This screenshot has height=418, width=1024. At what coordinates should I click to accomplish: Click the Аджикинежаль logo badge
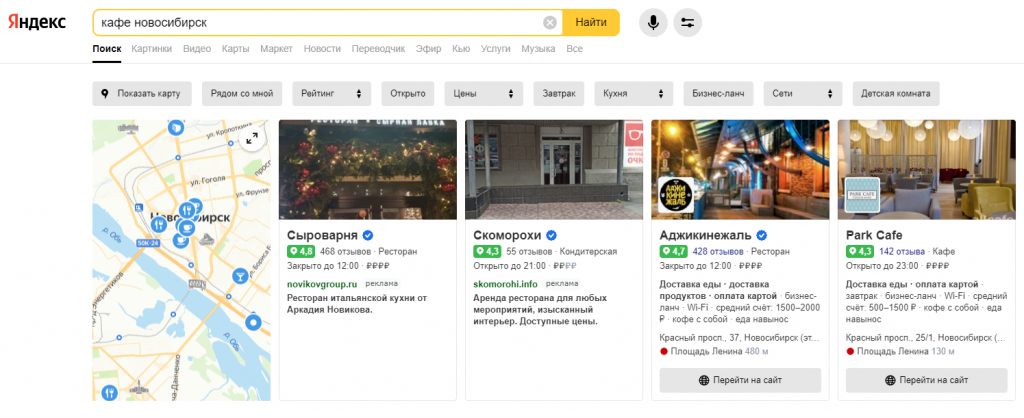(676, 194)
